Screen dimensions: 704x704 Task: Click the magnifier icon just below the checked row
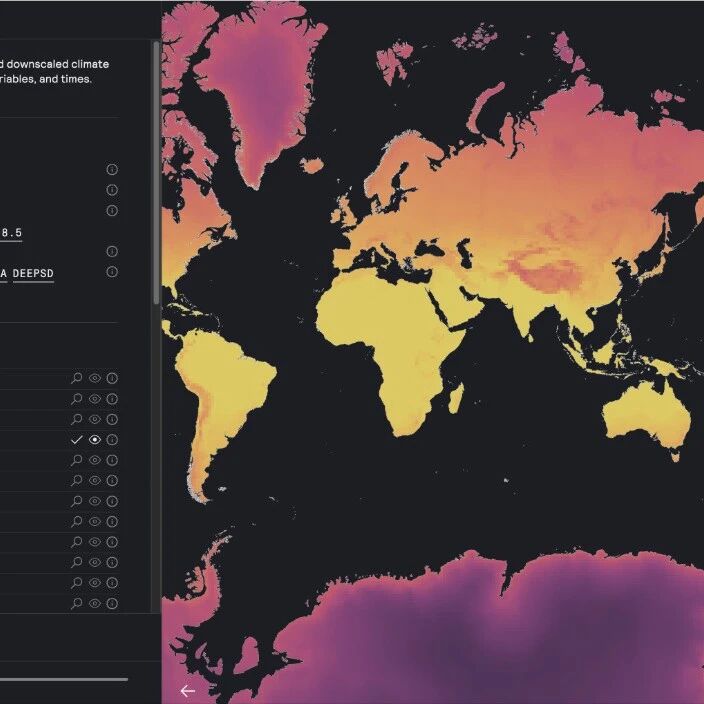pyautogui.click(x=76, y=460)
